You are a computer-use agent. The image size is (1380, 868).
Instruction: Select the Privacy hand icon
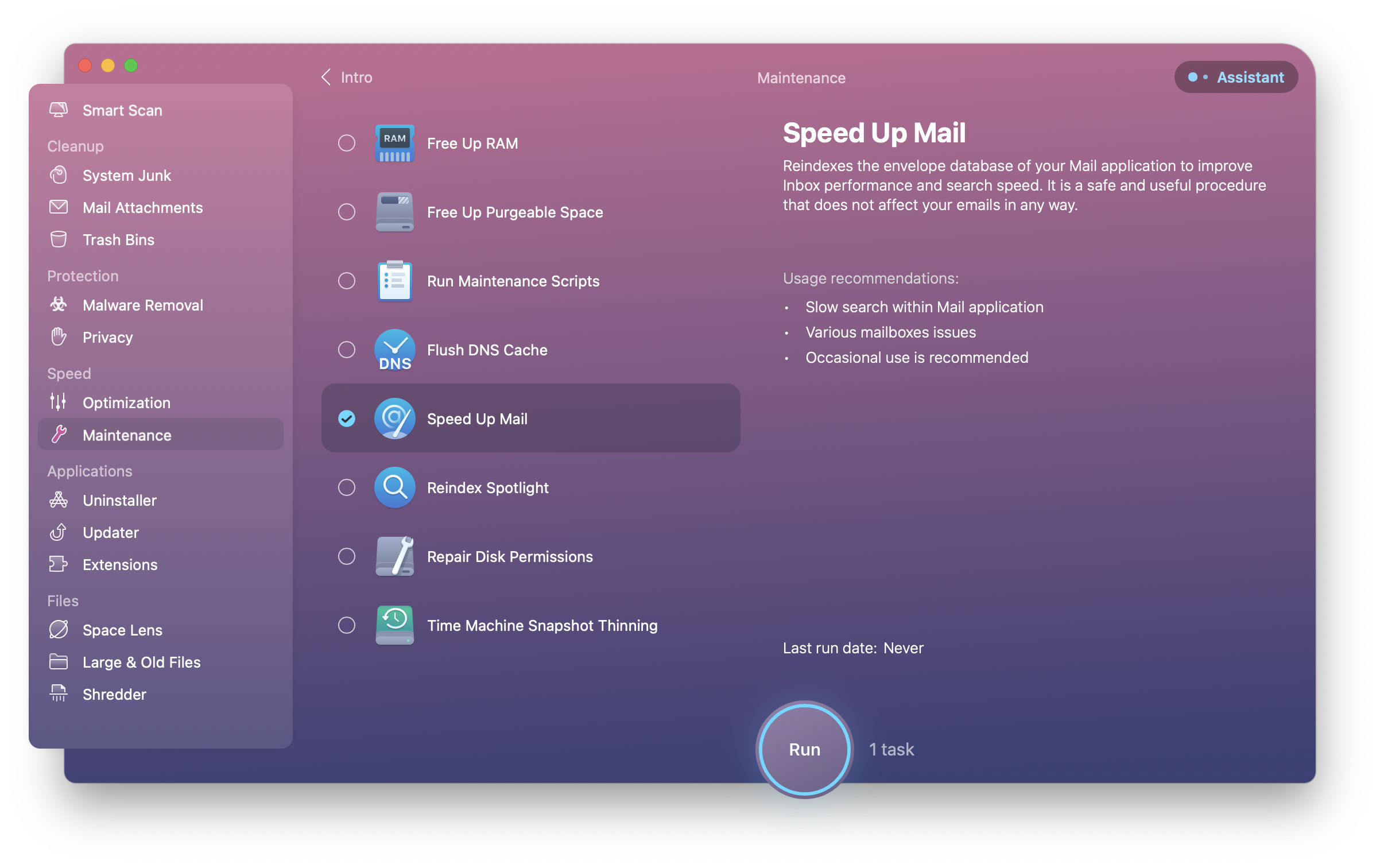59,337
